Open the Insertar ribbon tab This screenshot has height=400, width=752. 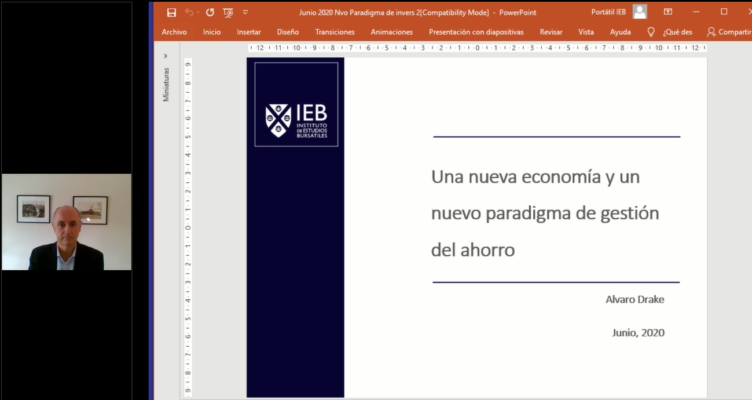248,32
